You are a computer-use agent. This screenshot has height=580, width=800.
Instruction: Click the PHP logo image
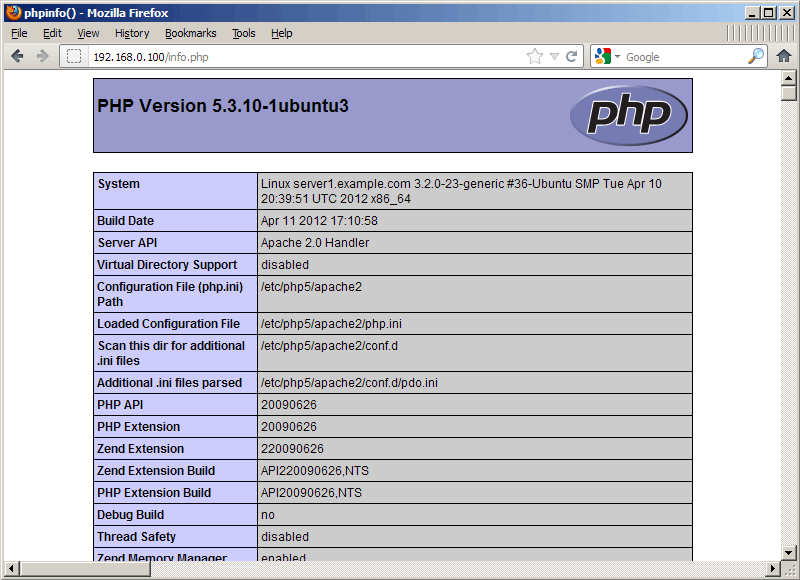tap(629, 115)
